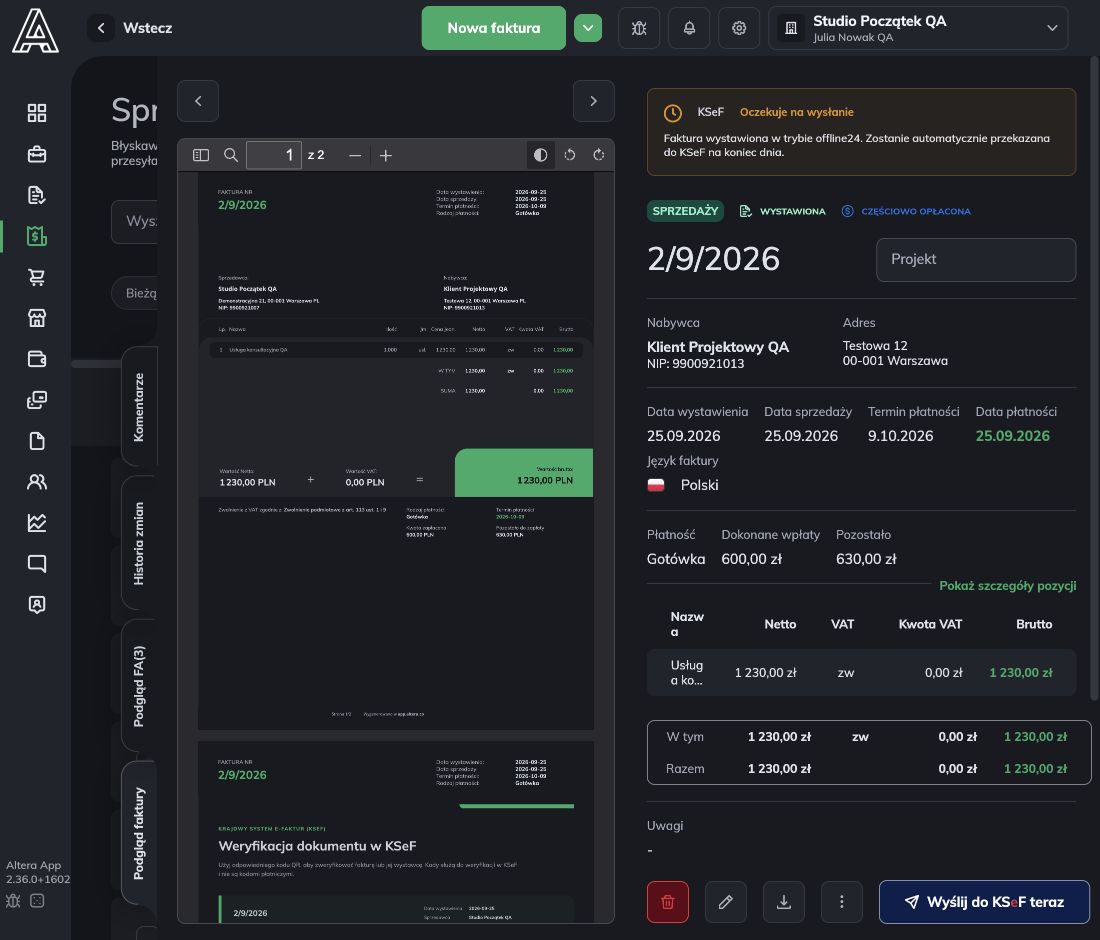Click the Nowa faktura button
Screen dimensions: 1100x940
[x=494, y=28]
